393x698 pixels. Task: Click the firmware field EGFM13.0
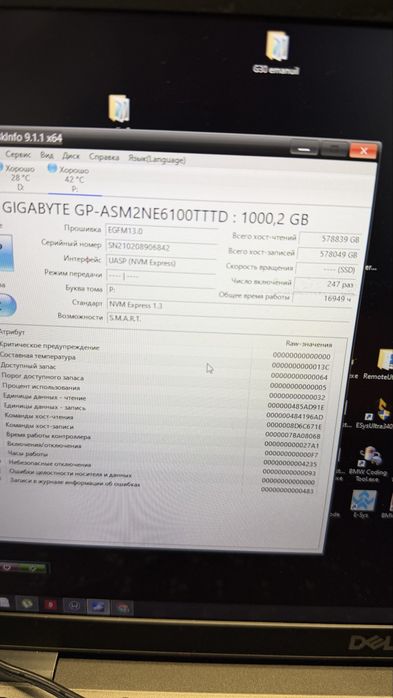point(162,231)
